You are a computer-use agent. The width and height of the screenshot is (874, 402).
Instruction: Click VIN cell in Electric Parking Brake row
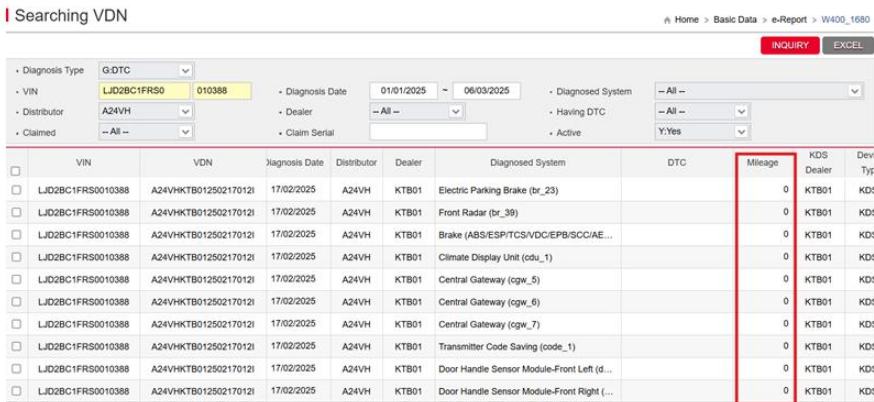(x=84, y=190)
